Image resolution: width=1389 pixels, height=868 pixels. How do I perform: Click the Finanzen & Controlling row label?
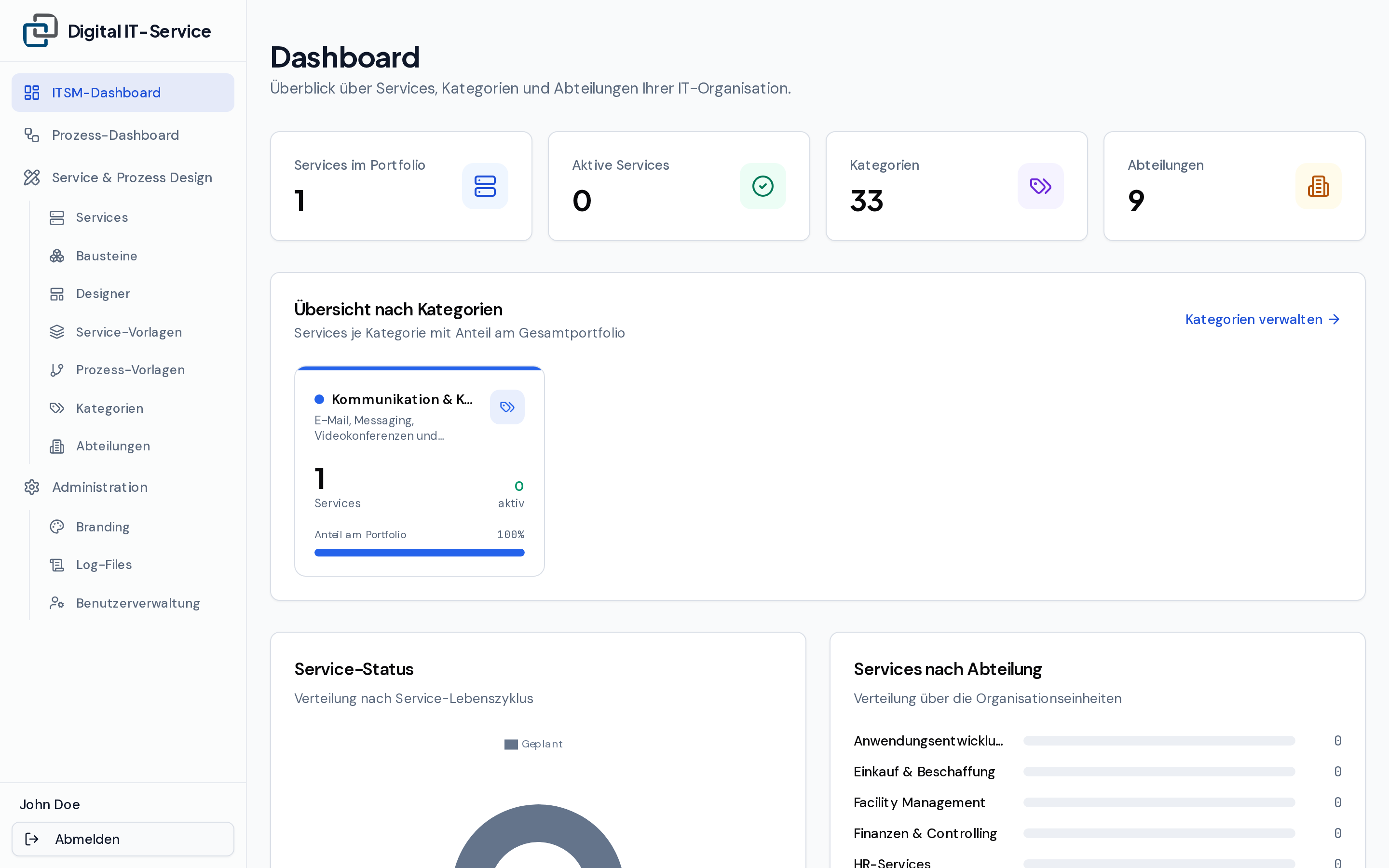click(x=925, y=833)
